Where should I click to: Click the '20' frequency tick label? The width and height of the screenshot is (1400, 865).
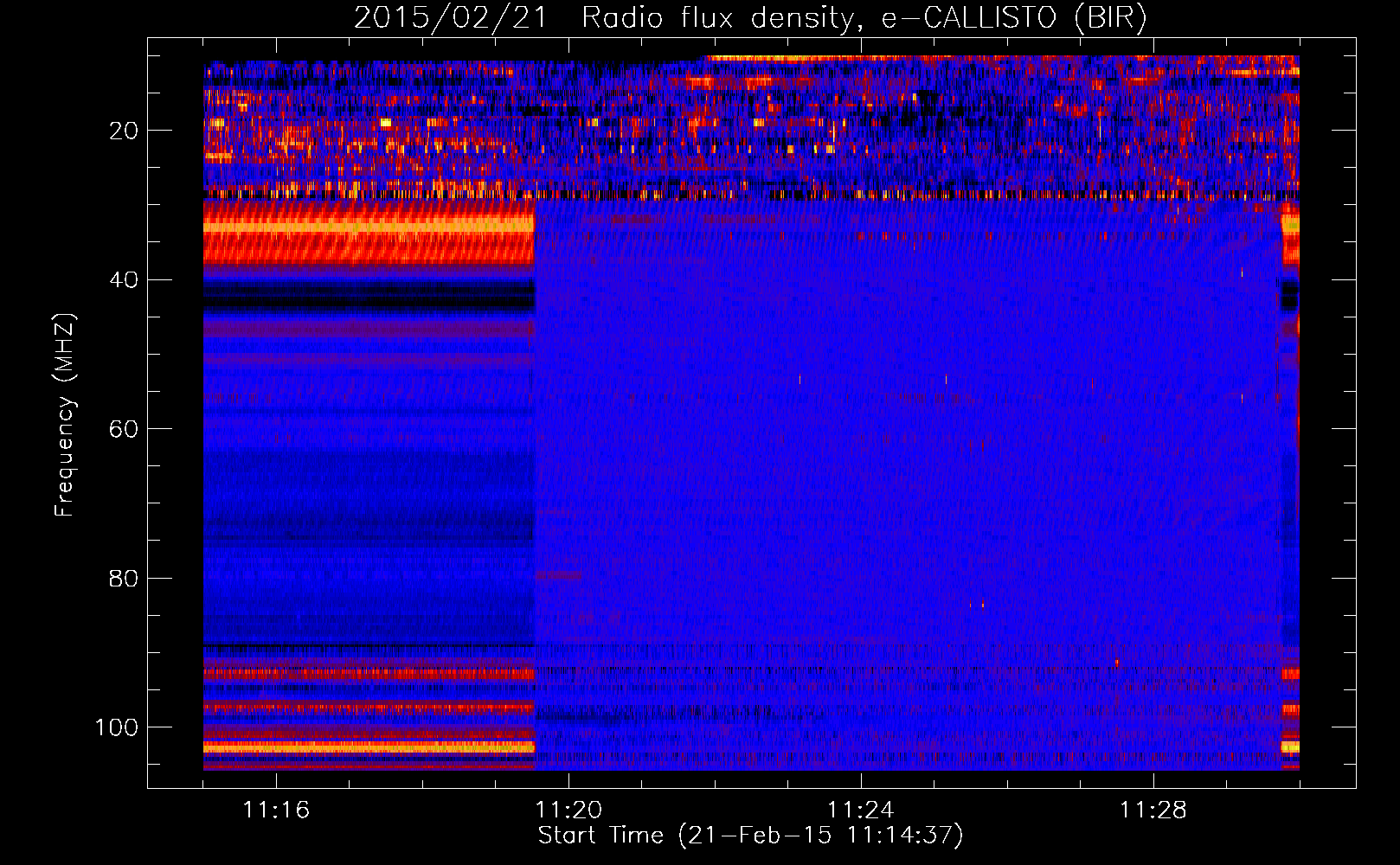point(125,131)
